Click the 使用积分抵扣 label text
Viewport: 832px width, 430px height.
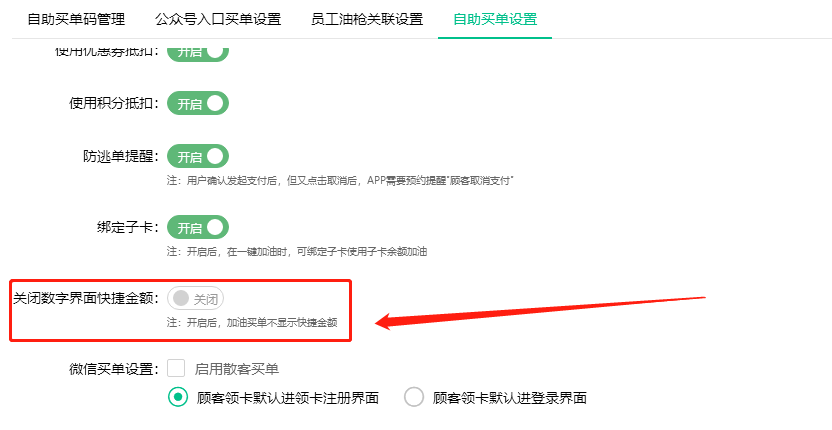point(113,103)
